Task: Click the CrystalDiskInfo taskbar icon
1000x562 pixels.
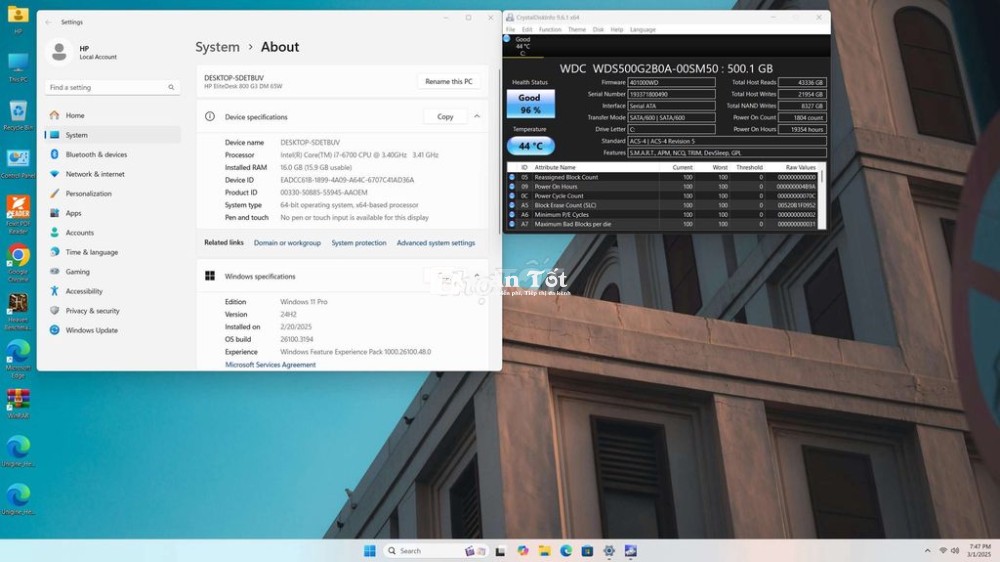Action: click(631, 551)
